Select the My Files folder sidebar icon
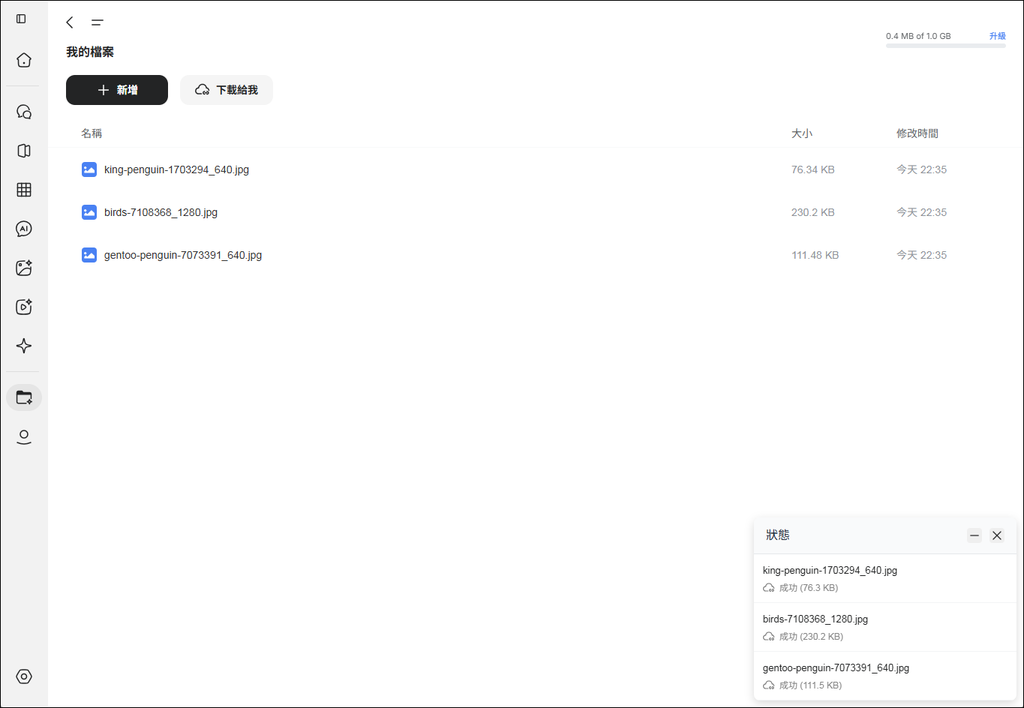Image resolution: width=1024 pixels, height=708 pixels. click(x=24, y=397)
